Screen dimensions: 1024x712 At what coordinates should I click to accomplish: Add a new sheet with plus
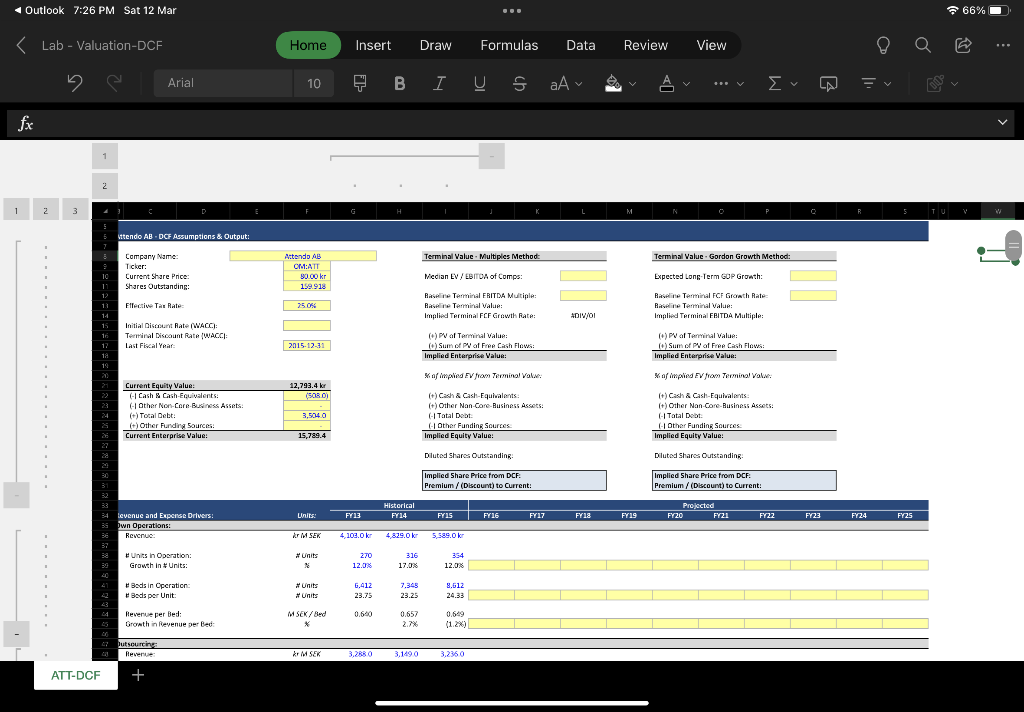[x=138, y=675]
